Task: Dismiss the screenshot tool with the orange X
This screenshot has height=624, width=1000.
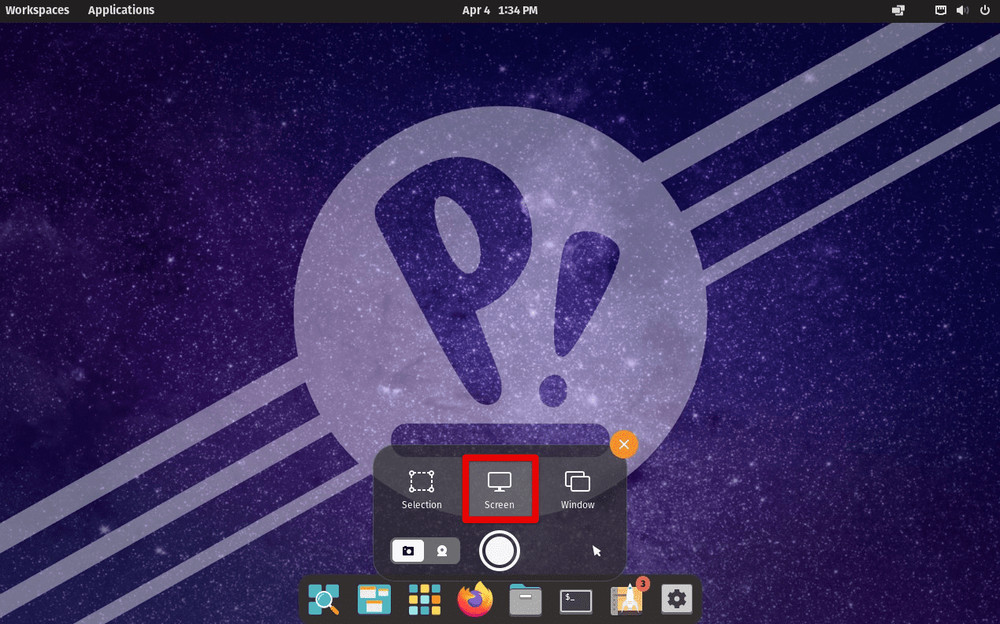Action: coord(623,444)
